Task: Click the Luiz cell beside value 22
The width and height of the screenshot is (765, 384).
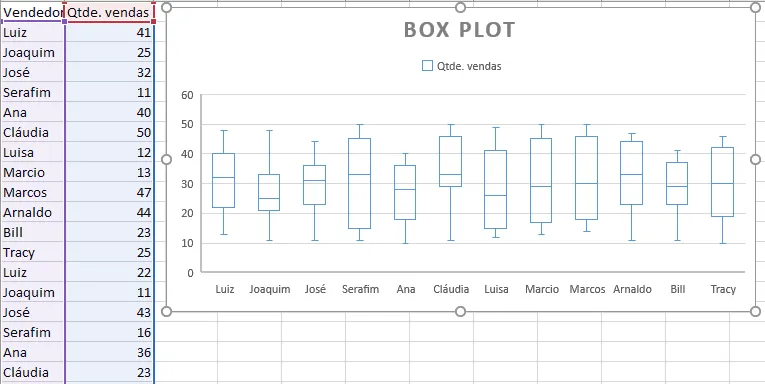Action: pyautogui.click(x=33, y=272)
